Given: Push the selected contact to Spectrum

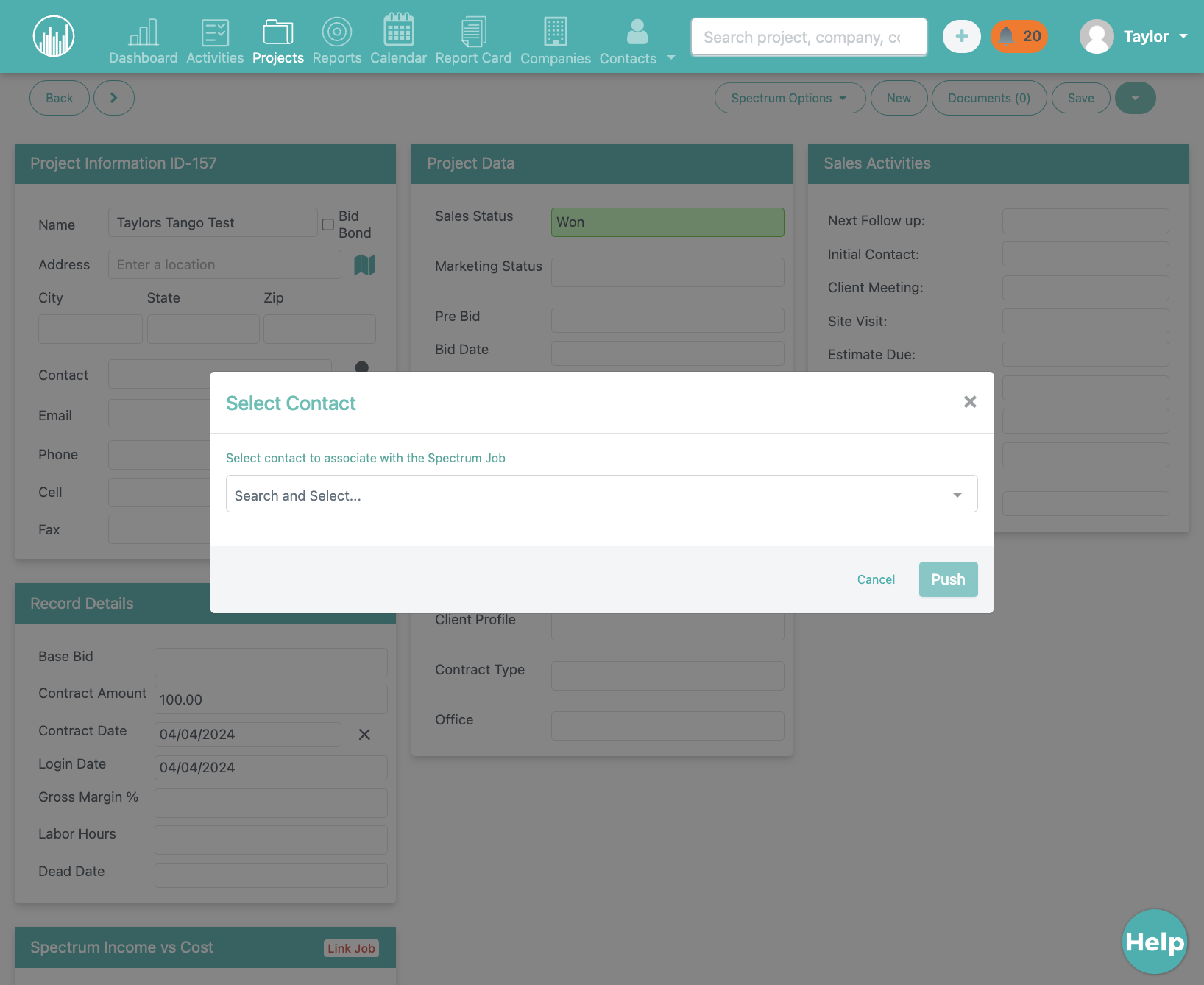Looking at the screenshot, I should click(949, 579).
